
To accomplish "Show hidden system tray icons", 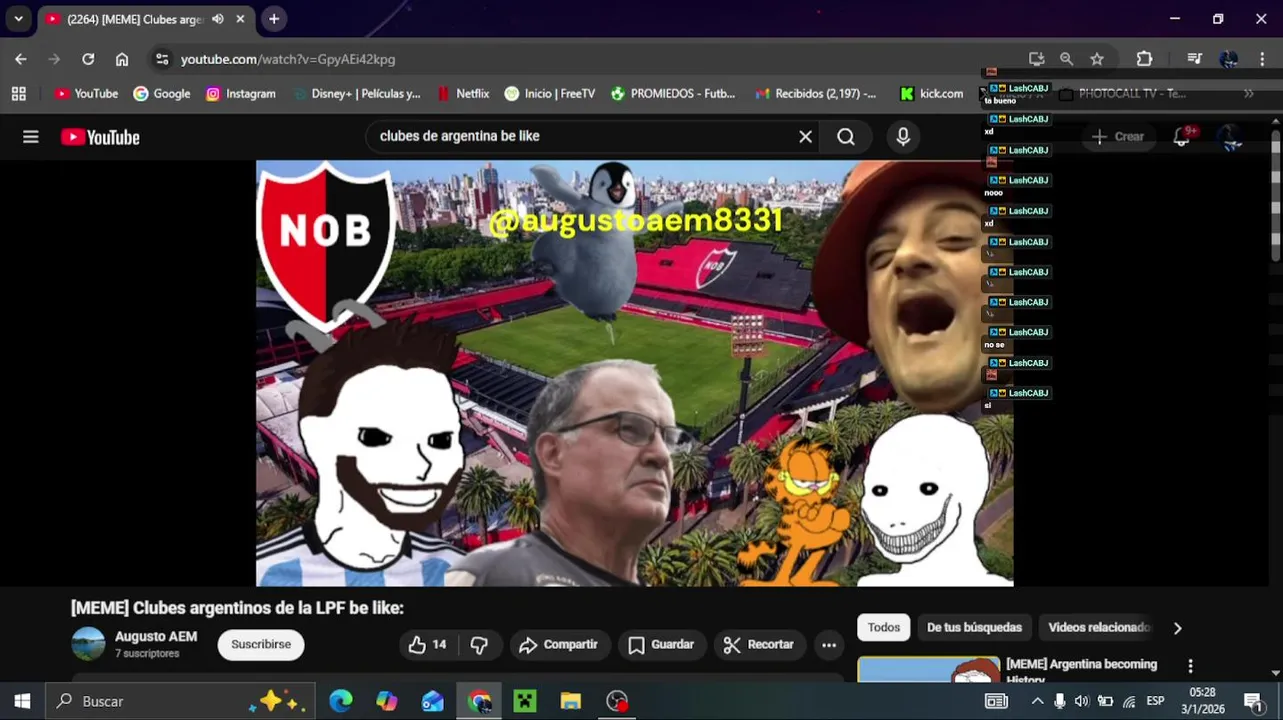I will coord(1037,701).
